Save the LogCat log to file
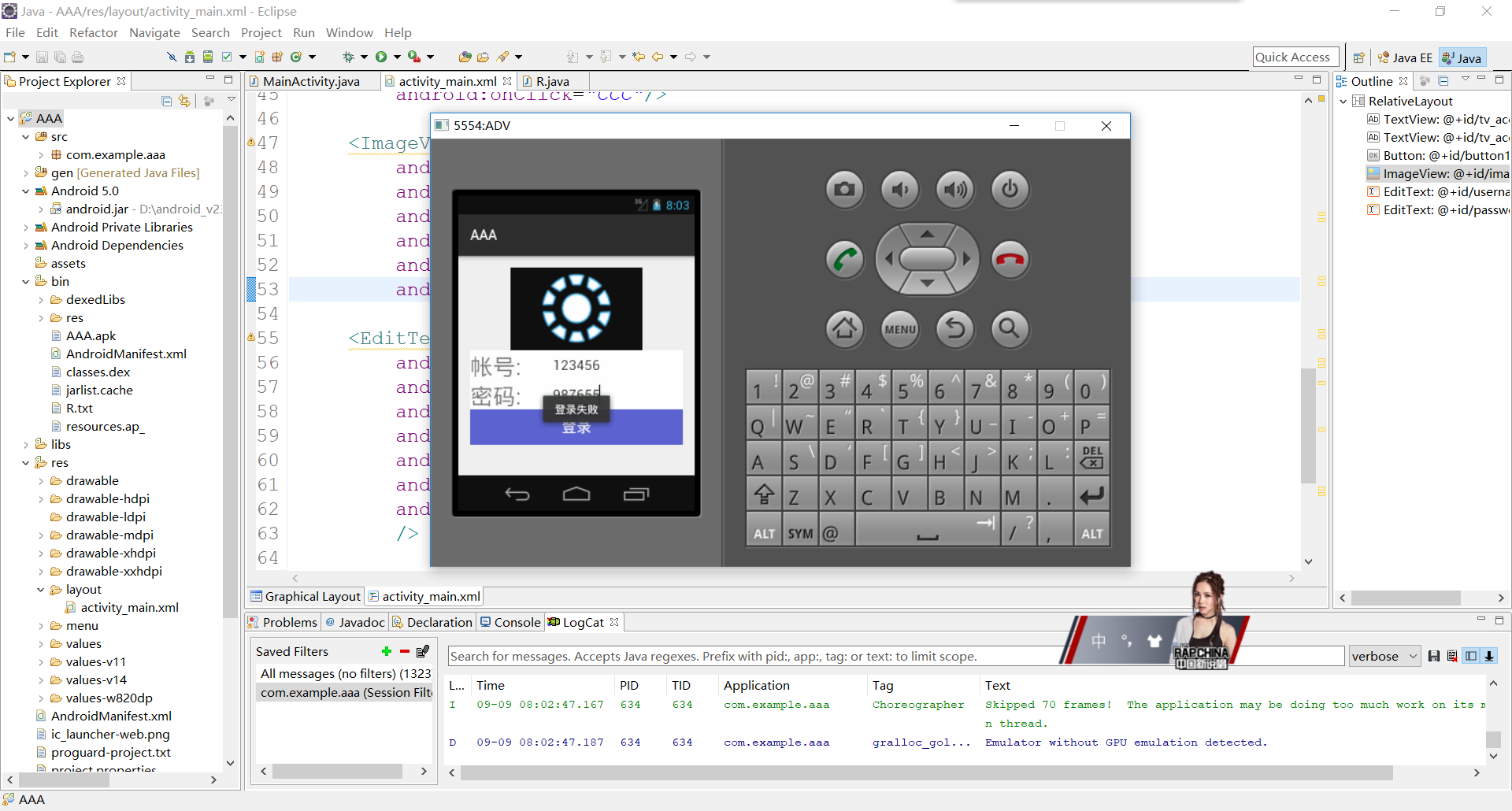The height and width of the screenshot is (811, 1512). pyautogui.click(x=1434, y=656)
